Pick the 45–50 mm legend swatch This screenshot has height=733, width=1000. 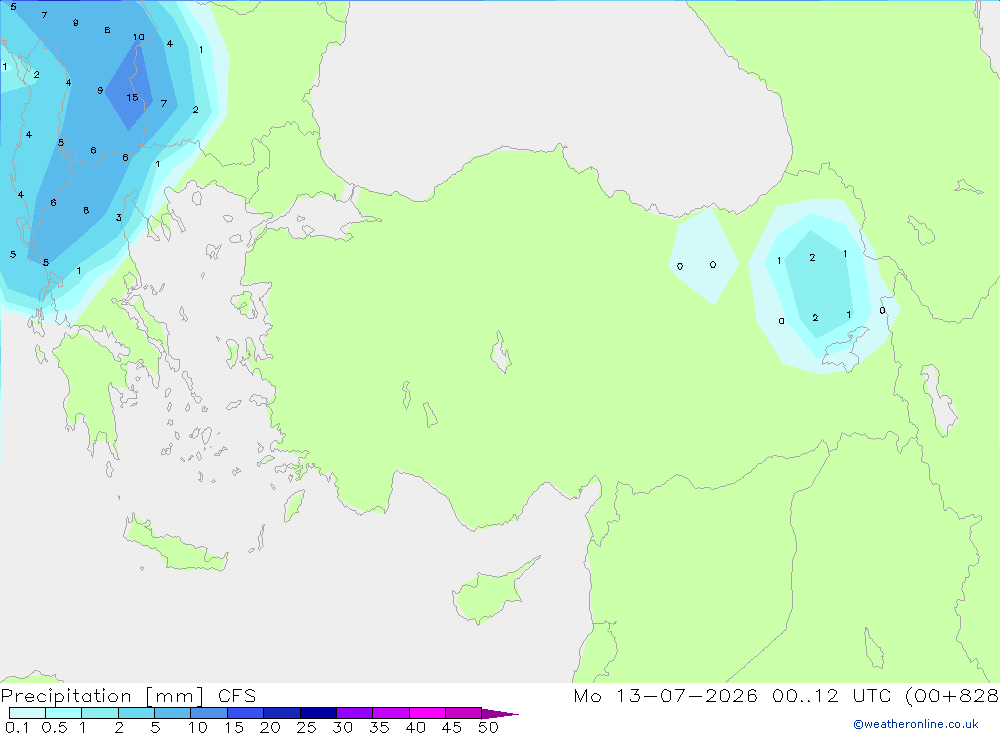coord(464,713)
